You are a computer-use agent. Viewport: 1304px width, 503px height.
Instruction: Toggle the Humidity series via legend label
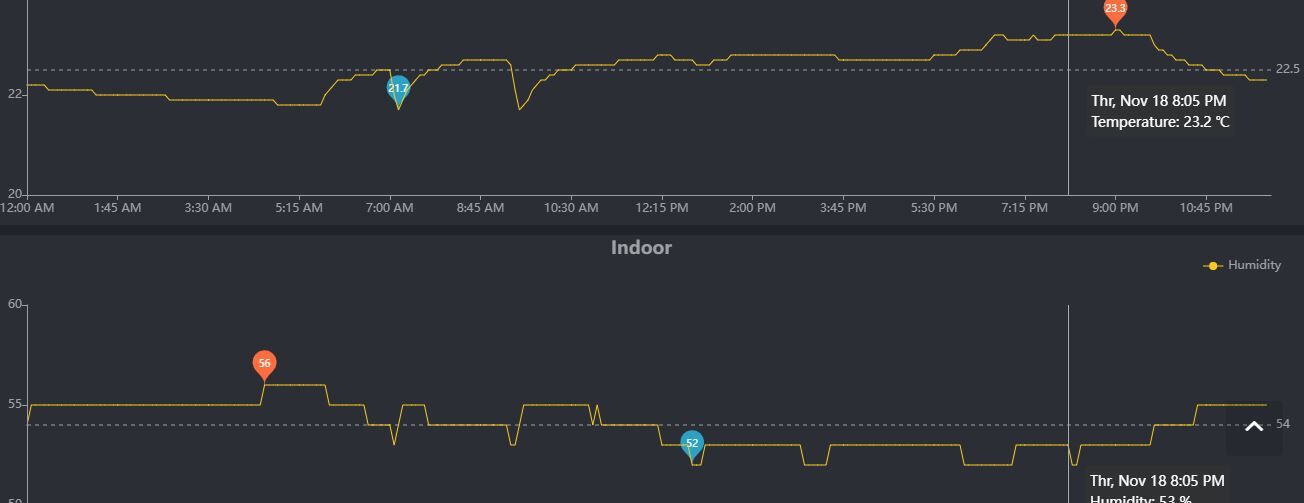coord(1254,265)
